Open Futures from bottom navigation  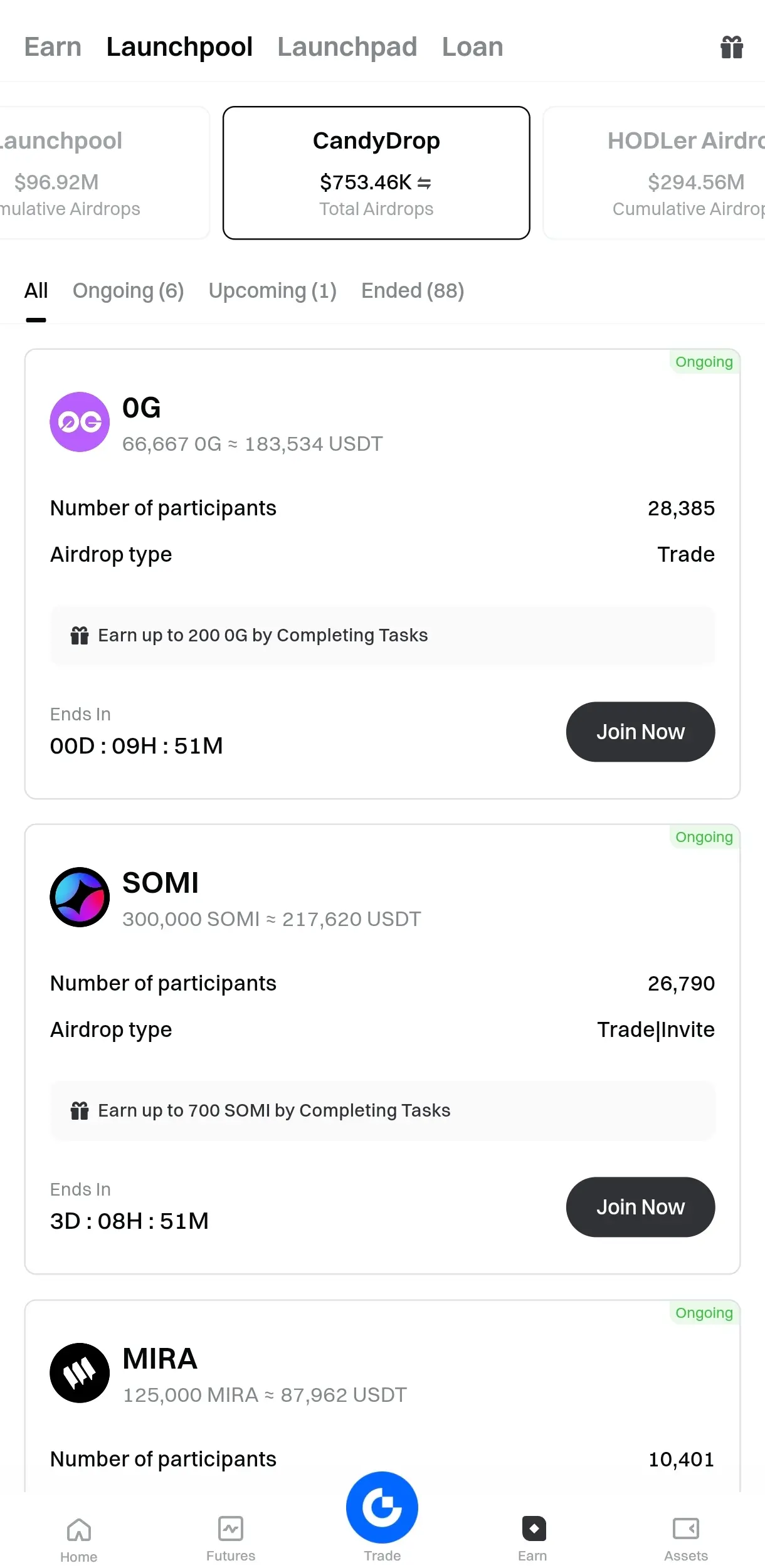point(231,1539)
